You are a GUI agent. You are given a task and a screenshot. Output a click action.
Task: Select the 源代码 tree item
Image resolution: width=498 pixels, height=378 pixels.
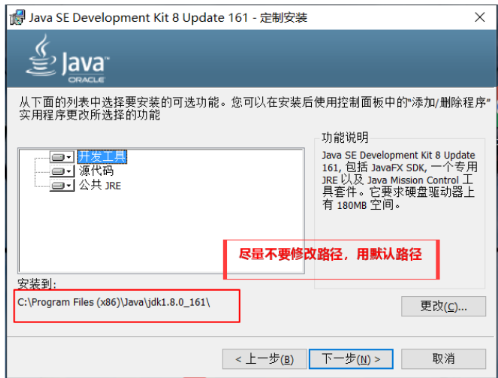click(96, 171)
